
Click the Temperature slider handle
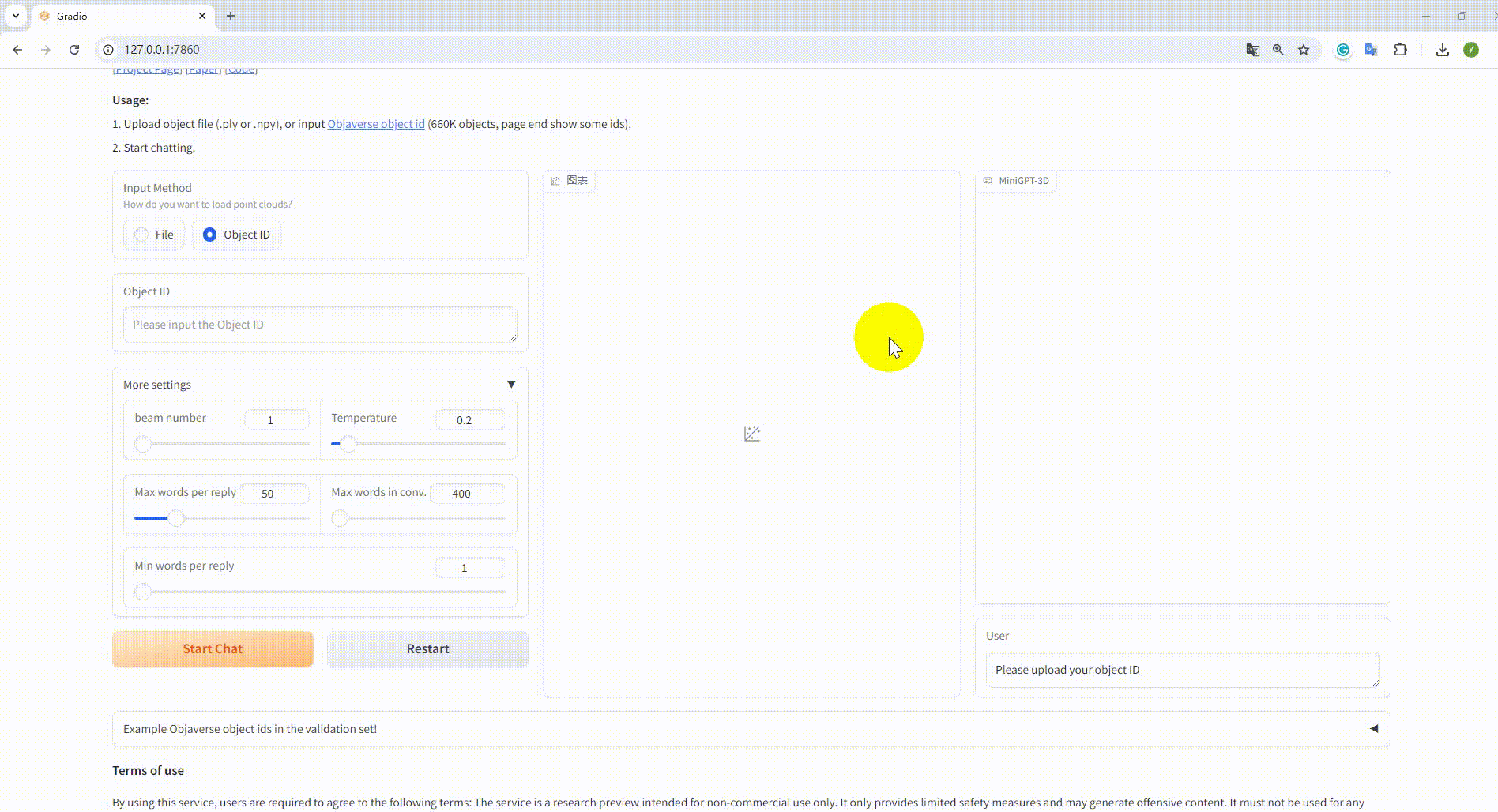pyautogui.click(x=348, y=444)
